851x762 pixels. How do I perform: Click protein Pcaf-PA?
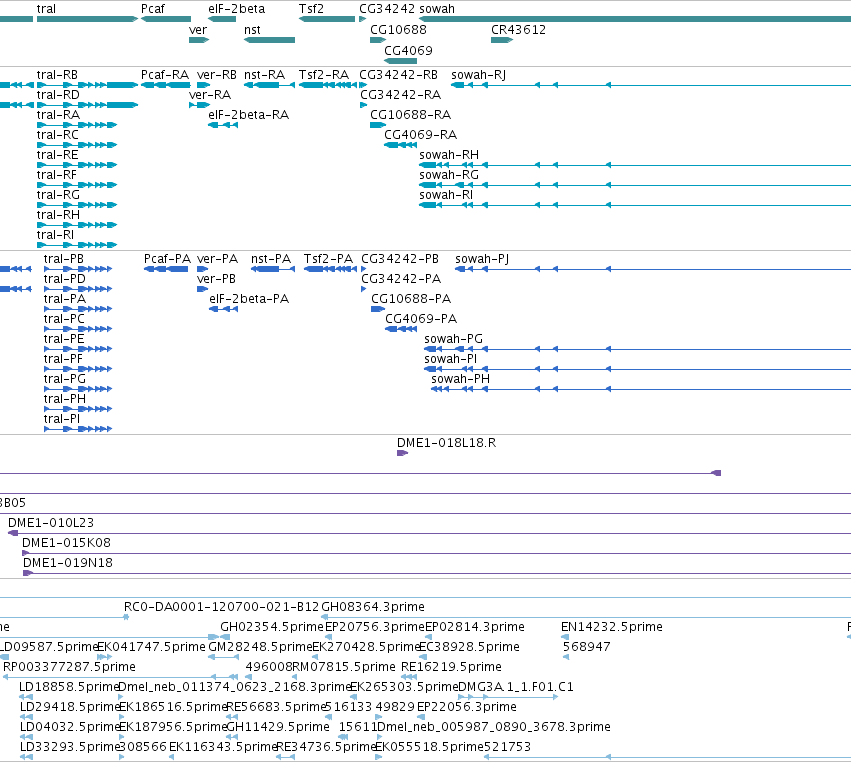pos(167,259)
